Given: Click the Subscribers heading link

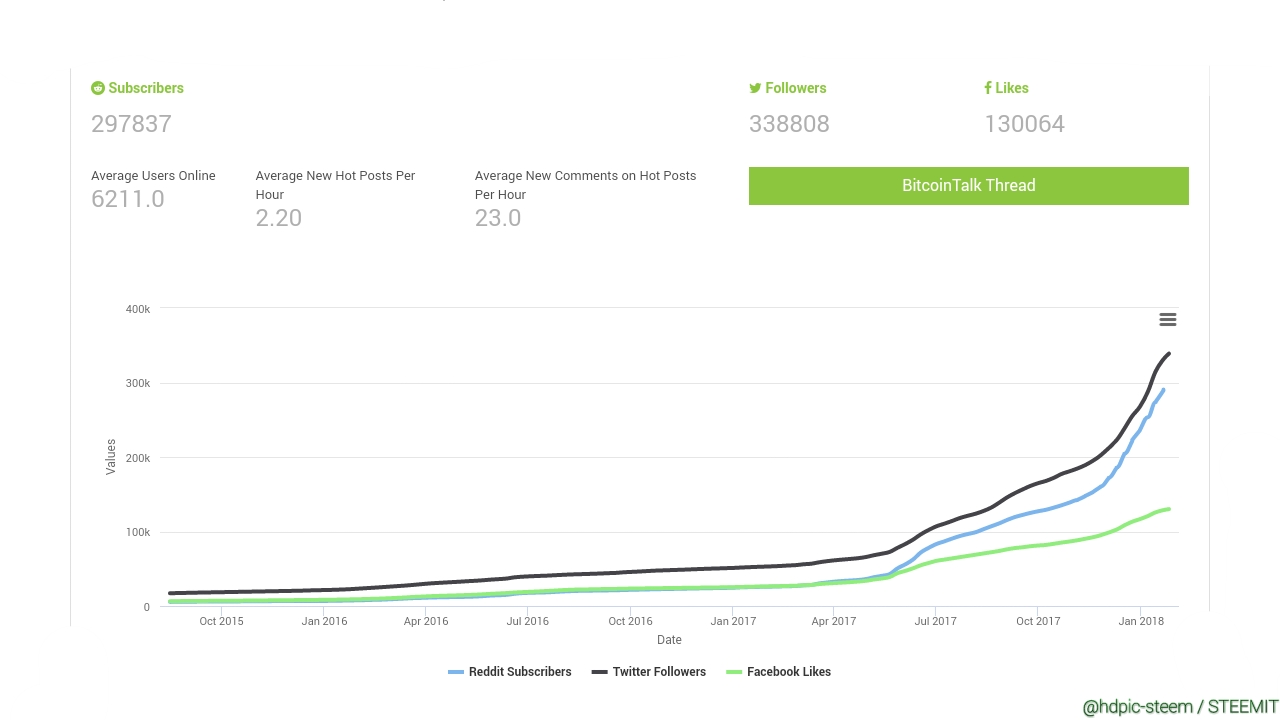Looking at the screenshot, I should tap(146, 88).
